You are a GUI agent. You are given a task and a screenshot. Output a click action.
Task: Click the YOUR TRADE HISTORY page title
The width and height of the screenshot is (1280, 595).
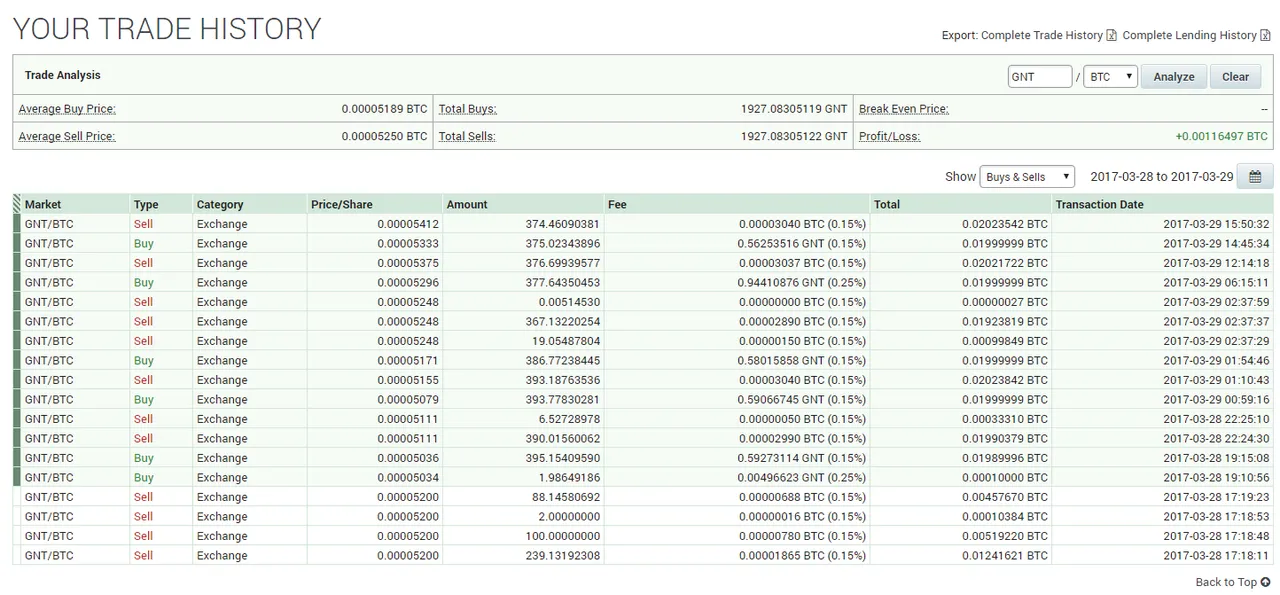point(167,29)
